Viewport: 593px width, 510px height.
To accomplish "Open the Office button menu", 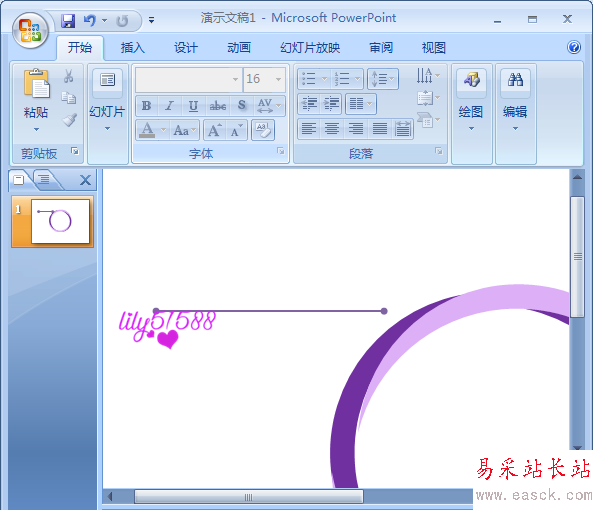I will click(x=30, y=30).
